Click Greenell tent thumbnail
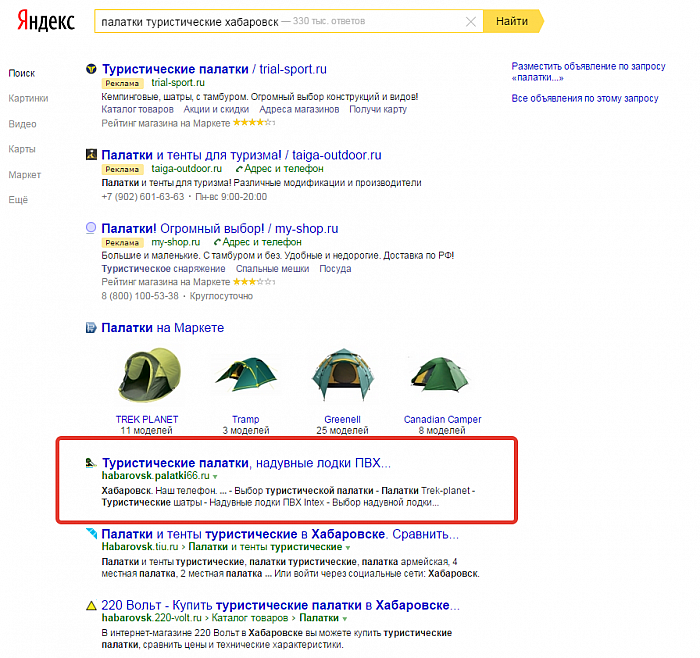 point(342,374)
